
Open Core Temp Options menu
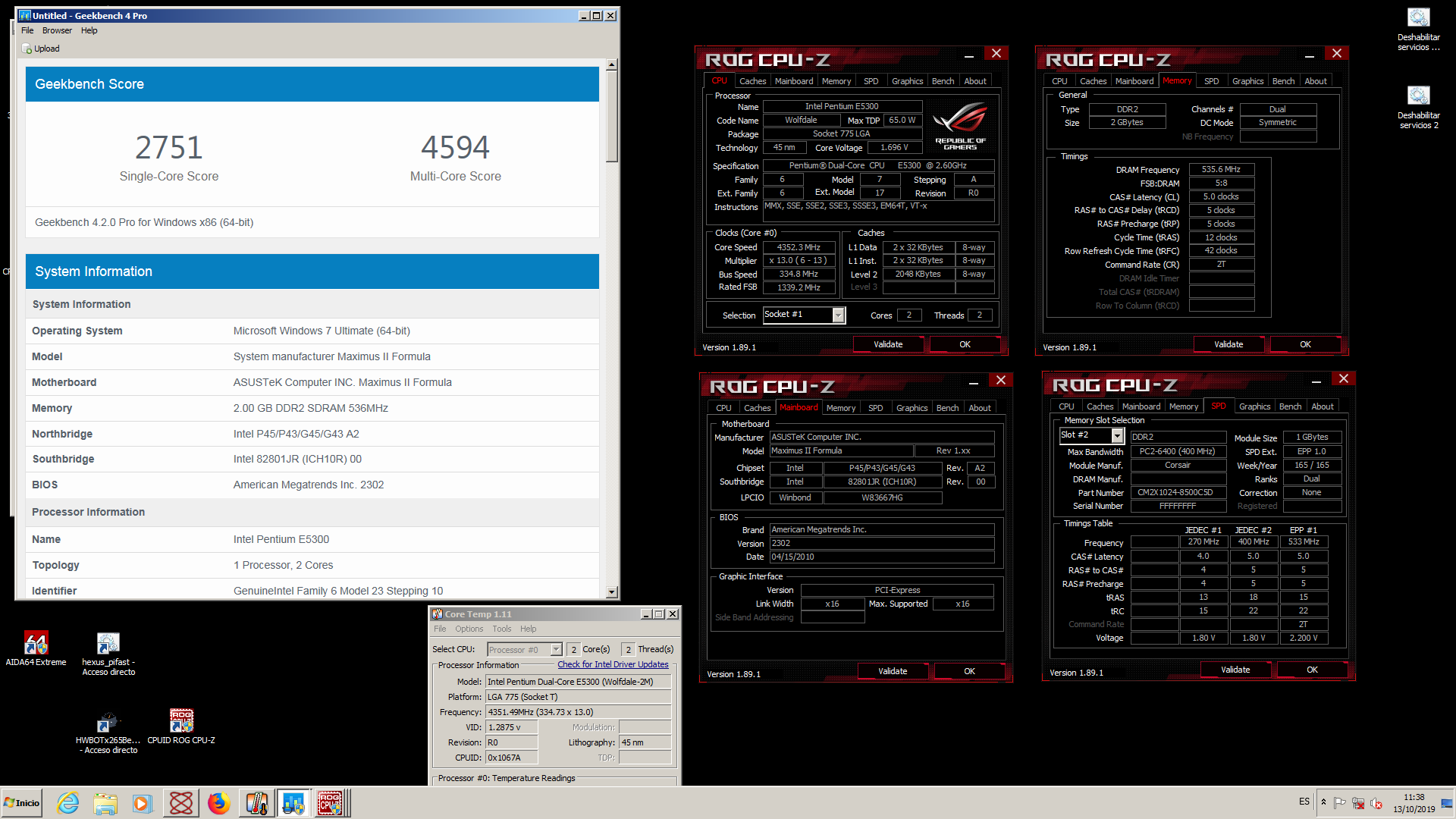point(469,629)
